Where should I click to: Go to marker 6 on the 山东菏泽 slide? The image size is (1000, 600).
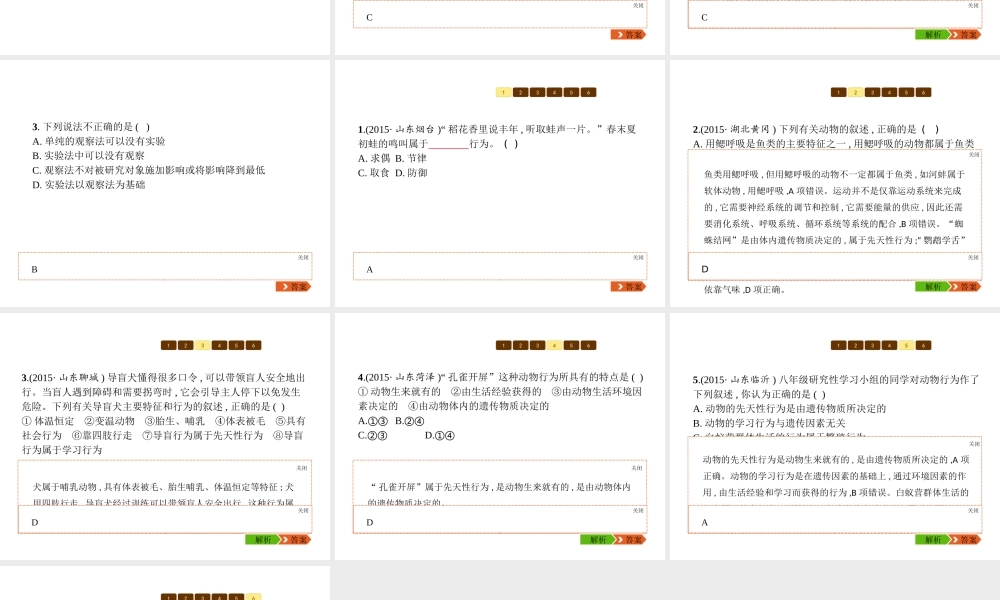point(589,346)
